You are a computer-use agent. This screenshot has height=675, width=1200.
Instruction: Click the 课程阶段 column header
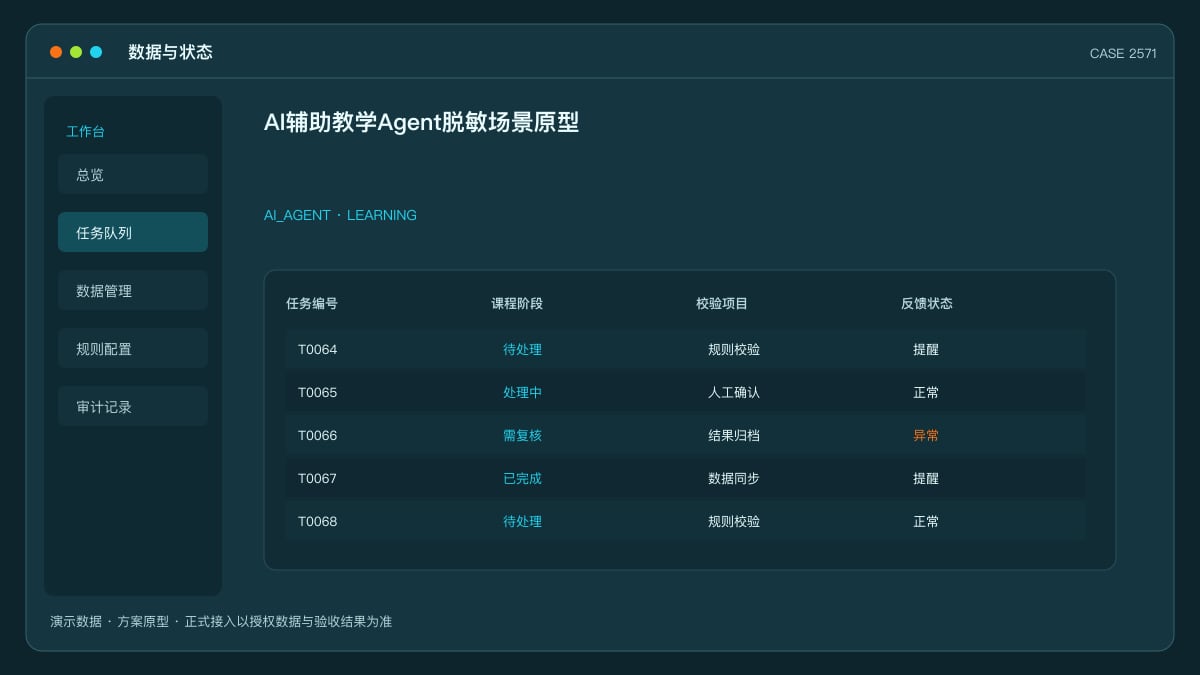[x=517, y=303]
